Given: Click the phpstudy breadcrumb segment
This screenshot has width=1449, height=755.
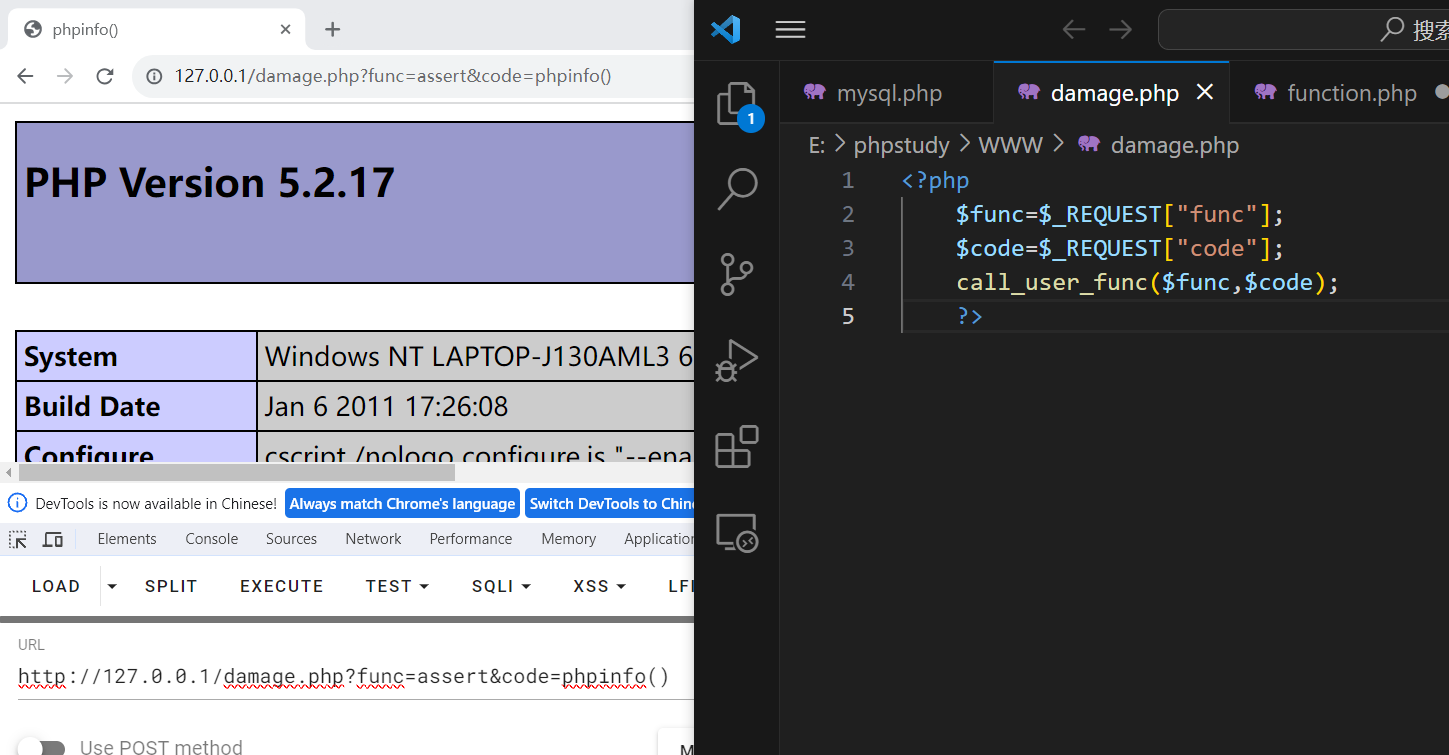Looking at the screenshot, I should click(x=901, y=145).
